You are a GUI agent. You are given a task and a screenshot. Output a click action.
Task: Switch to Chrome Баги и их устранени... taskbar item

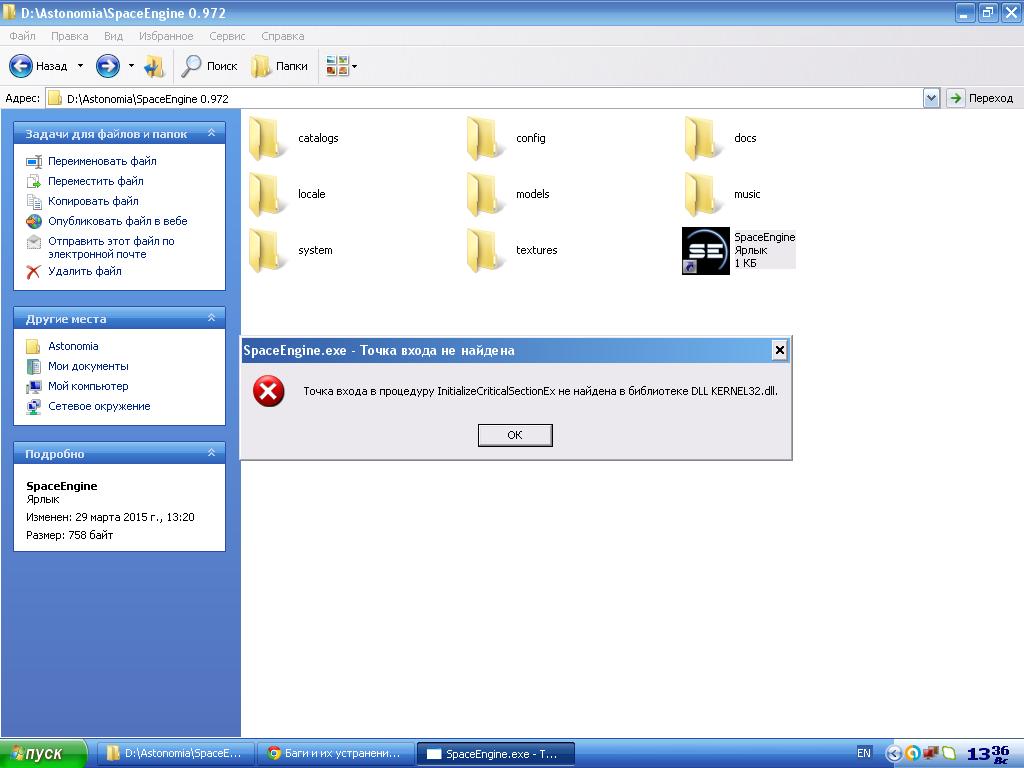coord(336,754)
